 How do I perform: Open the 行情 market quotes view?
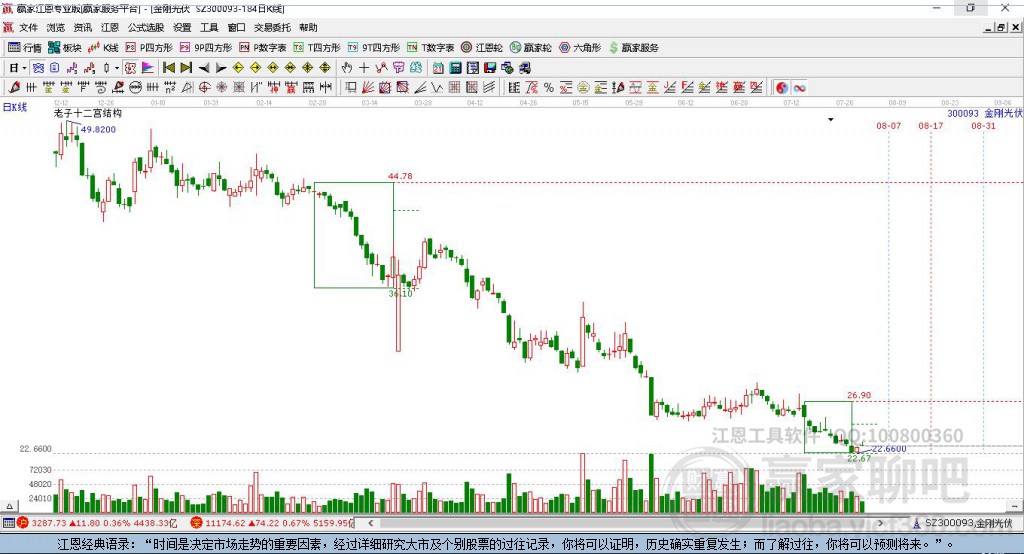(x=25, y=48)
